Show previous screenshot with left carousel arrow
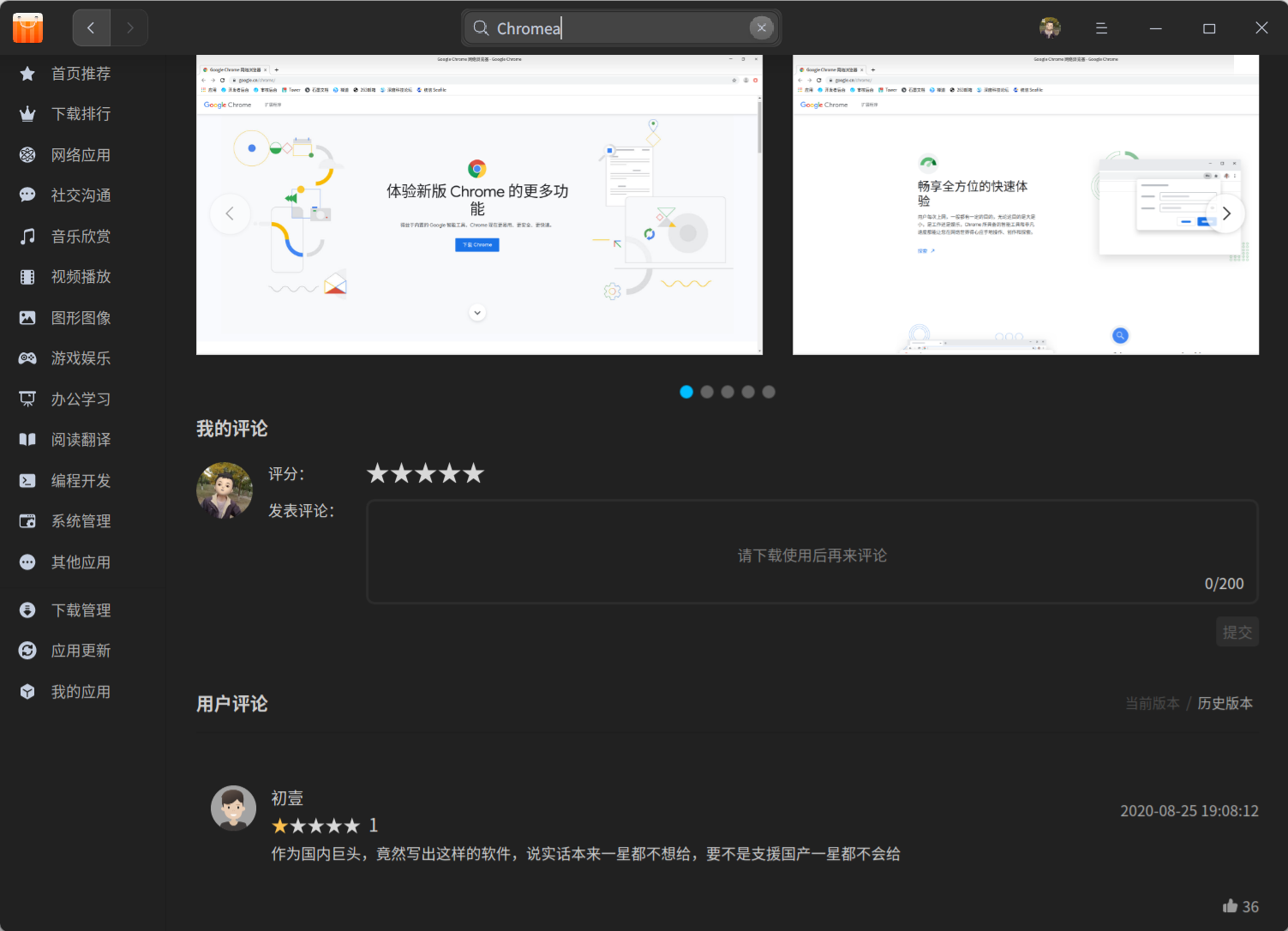The image size is (1288, 931). coord(230,213)
